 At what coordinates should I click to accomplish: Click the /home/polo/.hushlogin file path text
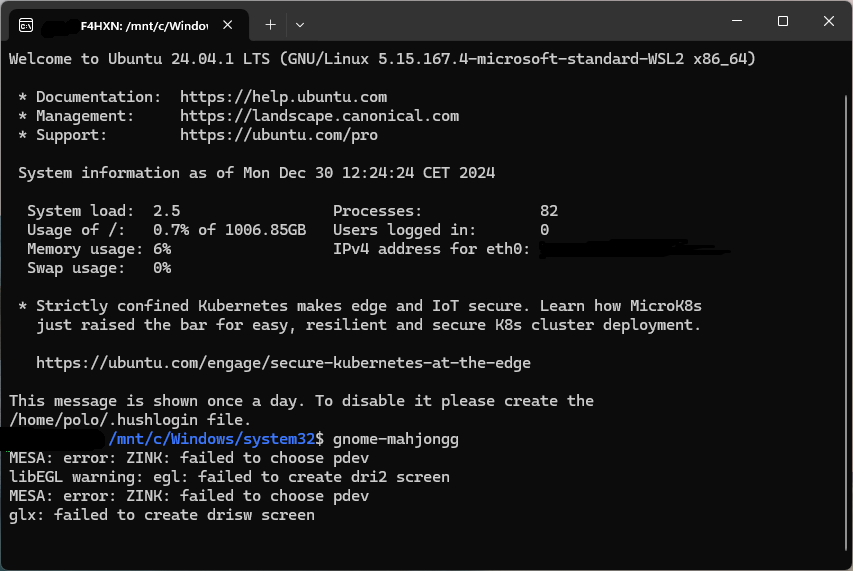[x=103, y=420]
